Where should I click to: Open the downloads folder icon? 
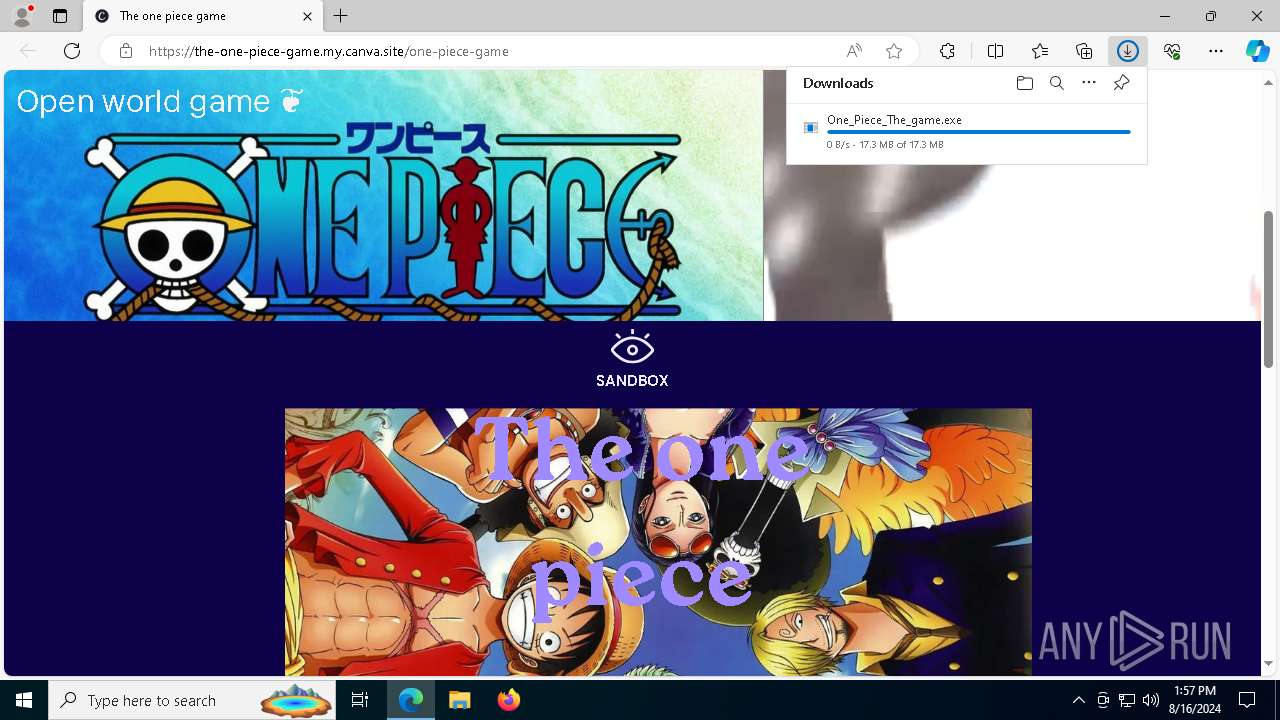tap(1024, 83)
